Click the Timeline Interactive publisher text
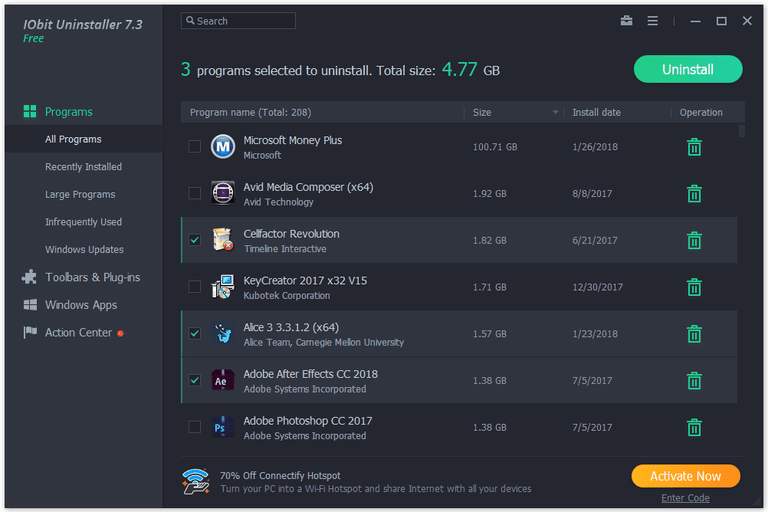768x512 pixels. tap(285, 249)
